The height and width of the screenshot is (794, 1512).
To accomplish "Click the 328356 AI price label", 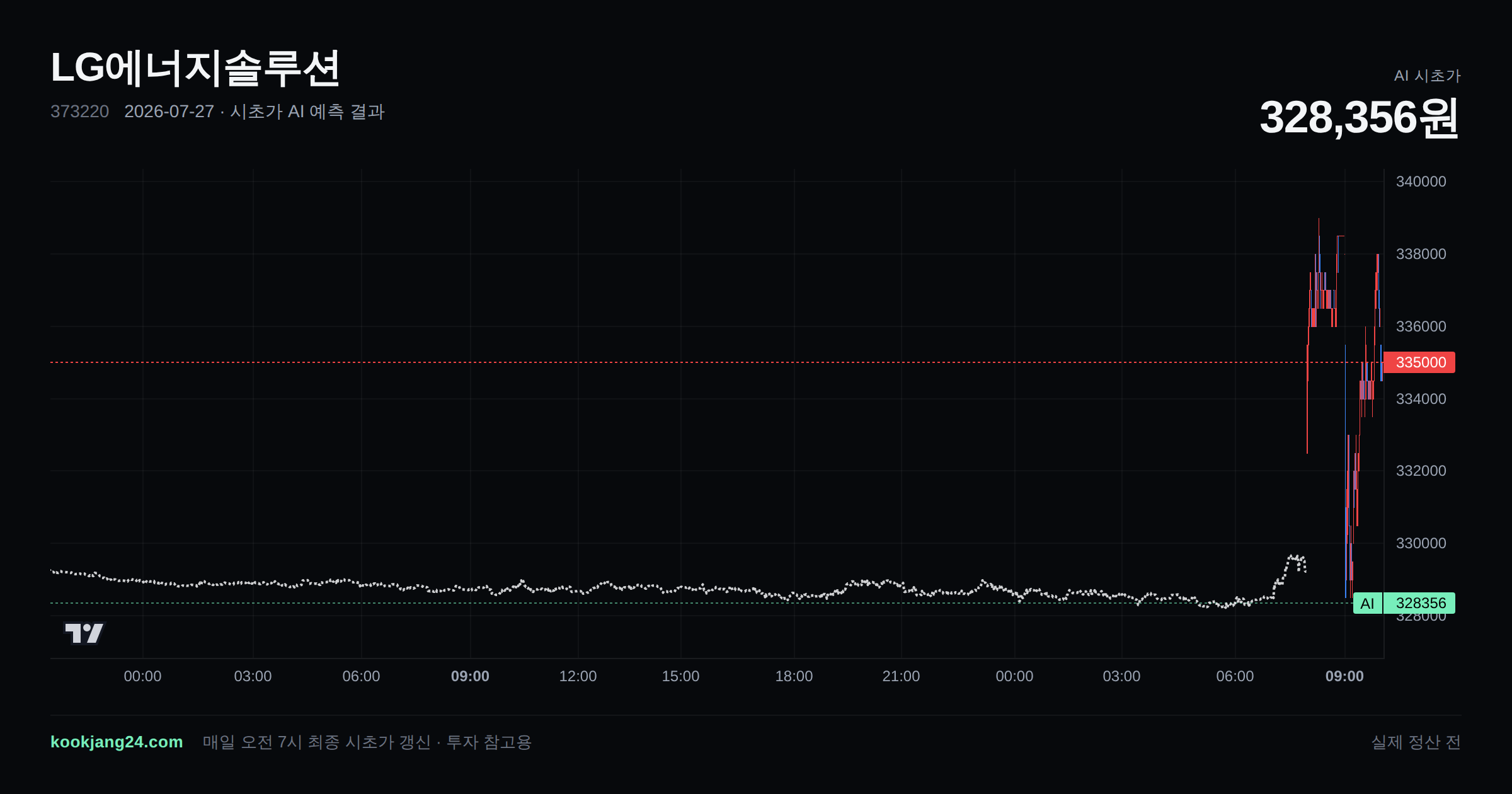I will click(x=1420, y=603).
